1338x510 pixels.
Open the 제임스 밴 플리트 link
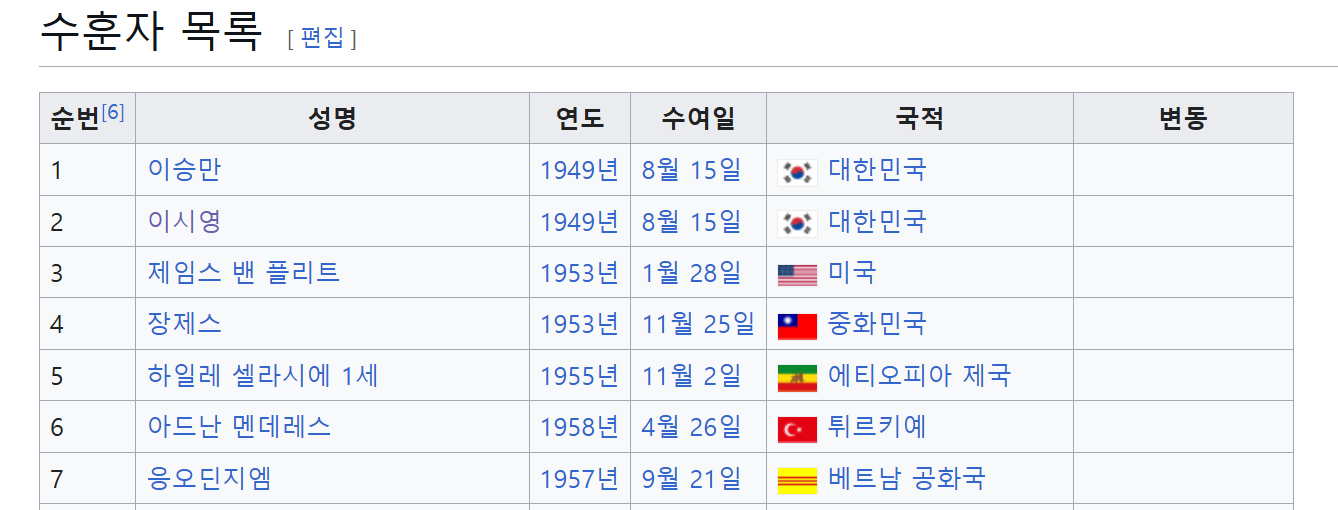coord(244,273)
